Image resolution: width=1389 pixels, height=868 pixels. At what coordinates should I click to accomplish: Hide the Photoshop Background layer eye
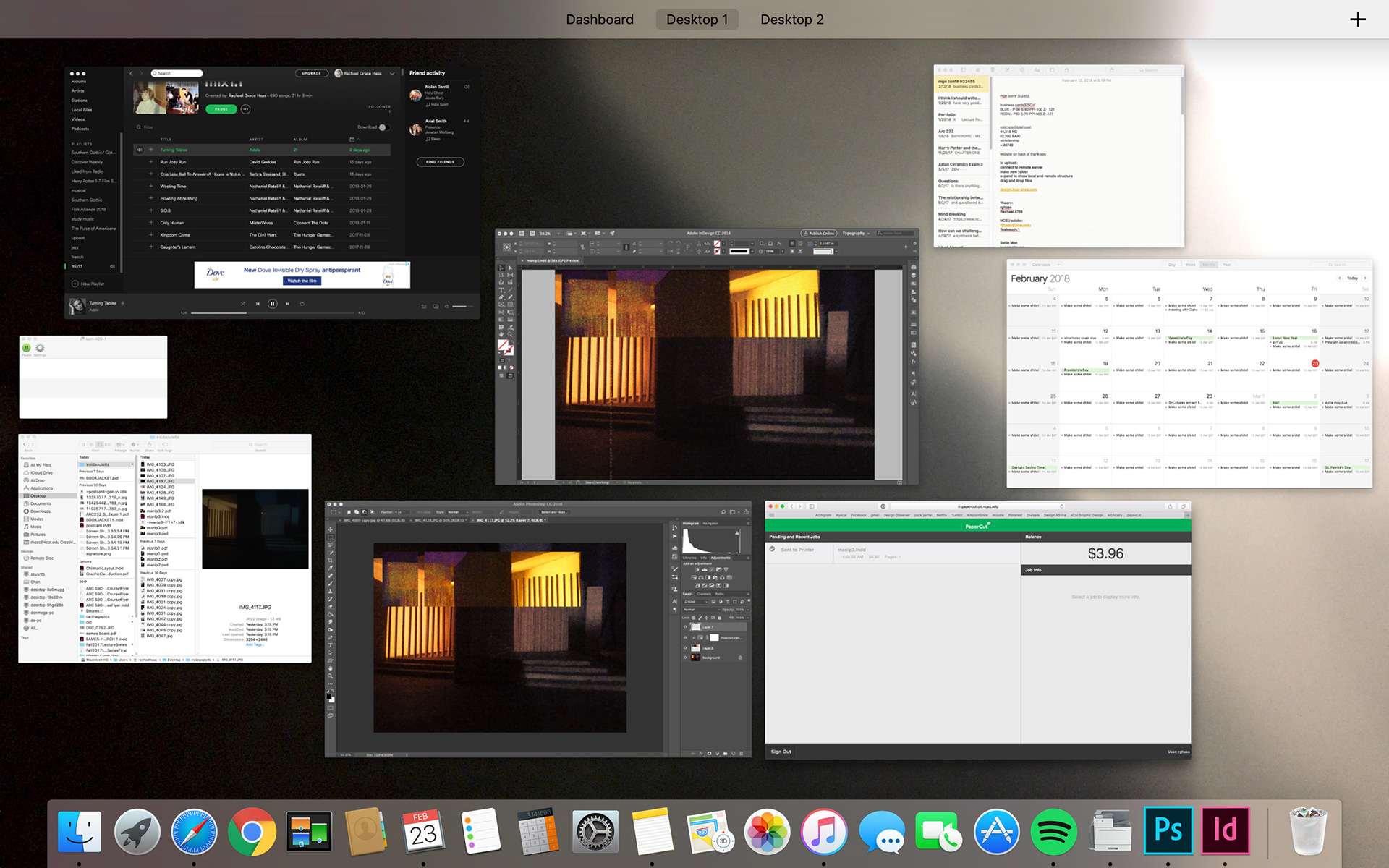(x=686, y=658)
